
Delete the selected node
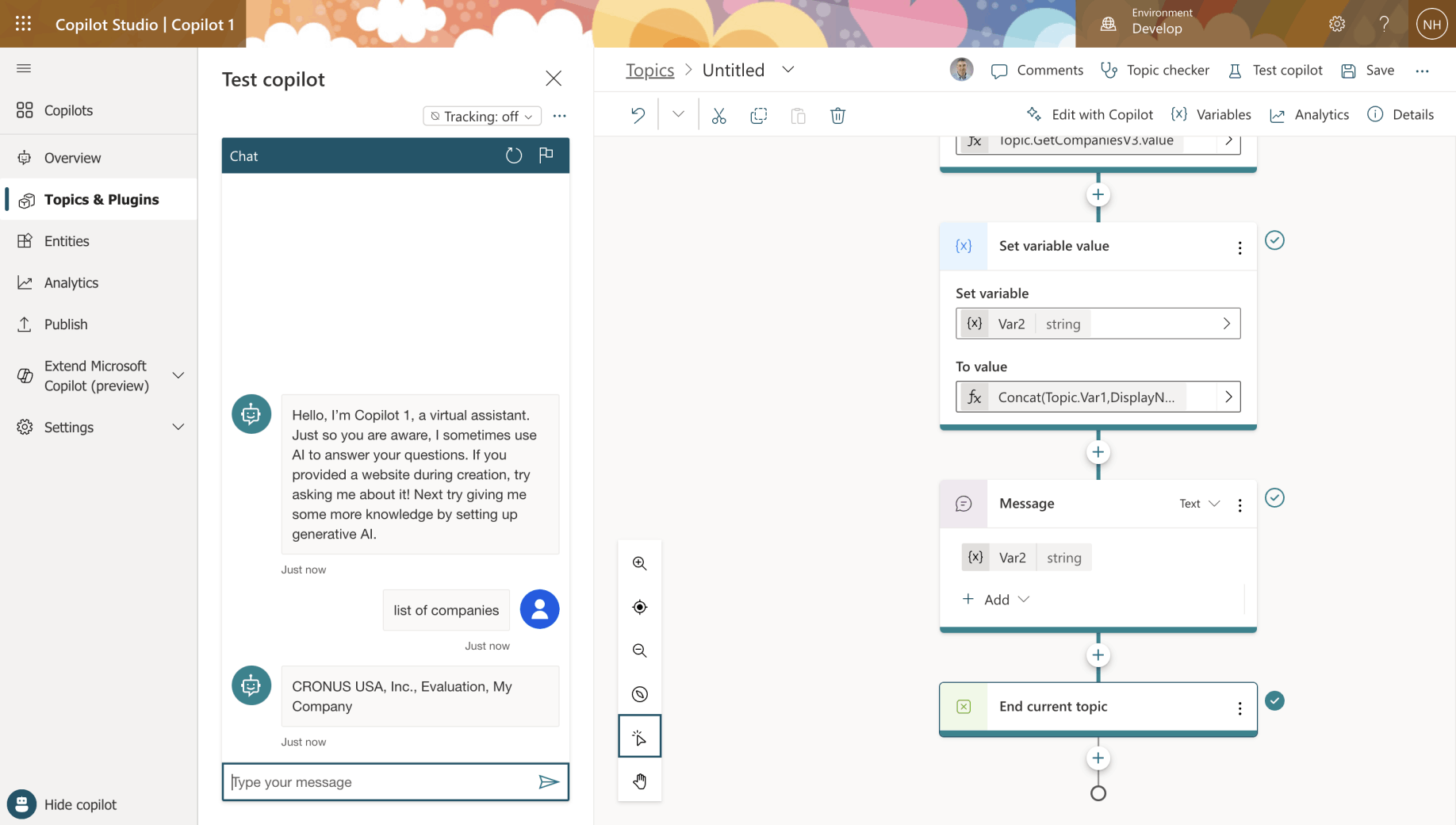[838, 116]
